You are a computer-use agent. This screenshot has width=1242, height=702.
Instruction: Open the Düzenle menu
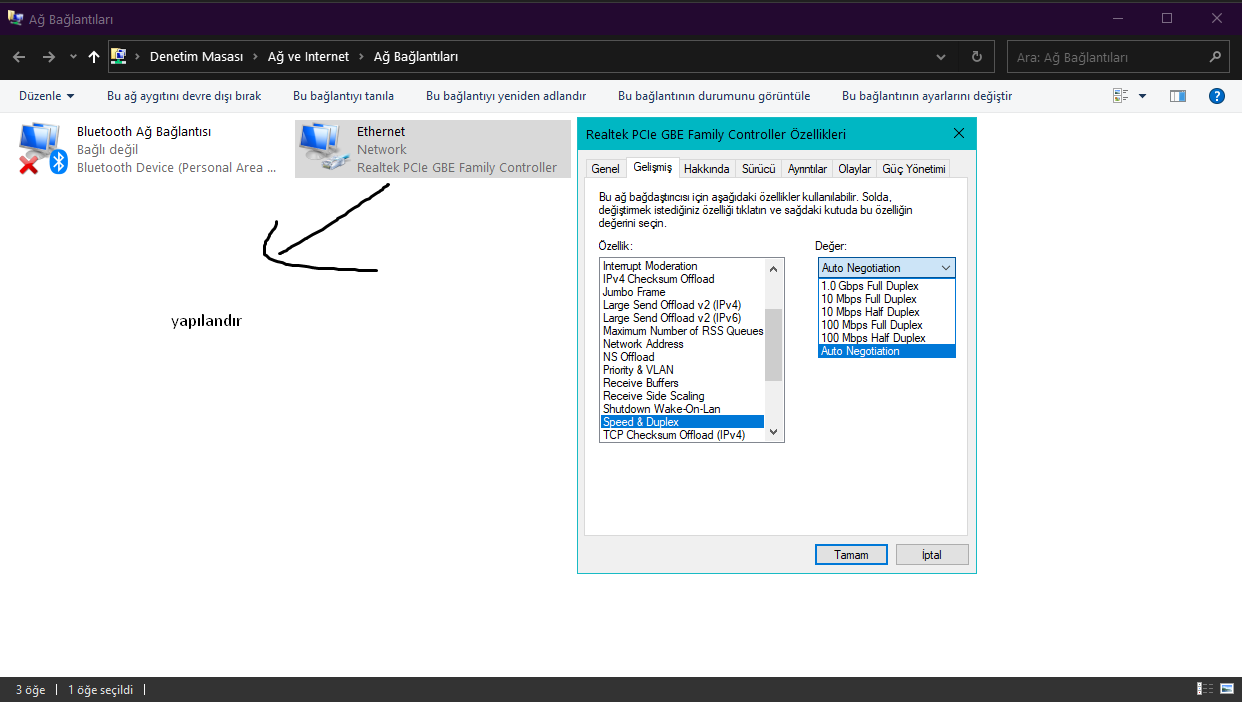pos(47,96)
